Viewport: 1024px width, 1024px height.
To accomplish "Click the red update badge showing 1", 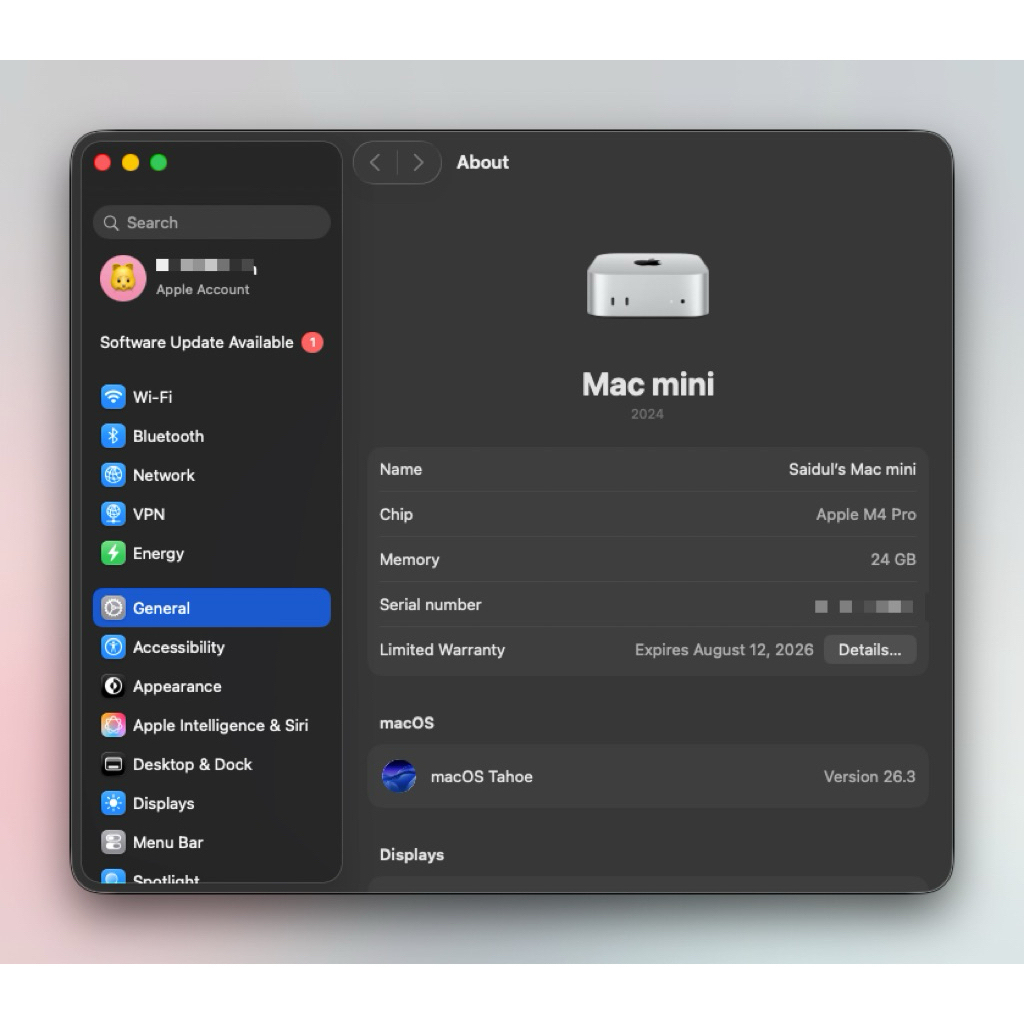I will (312, 342).
